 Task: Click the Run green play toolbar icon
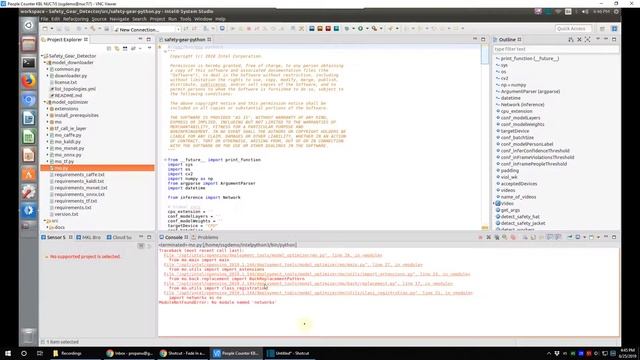pos(360,29)
